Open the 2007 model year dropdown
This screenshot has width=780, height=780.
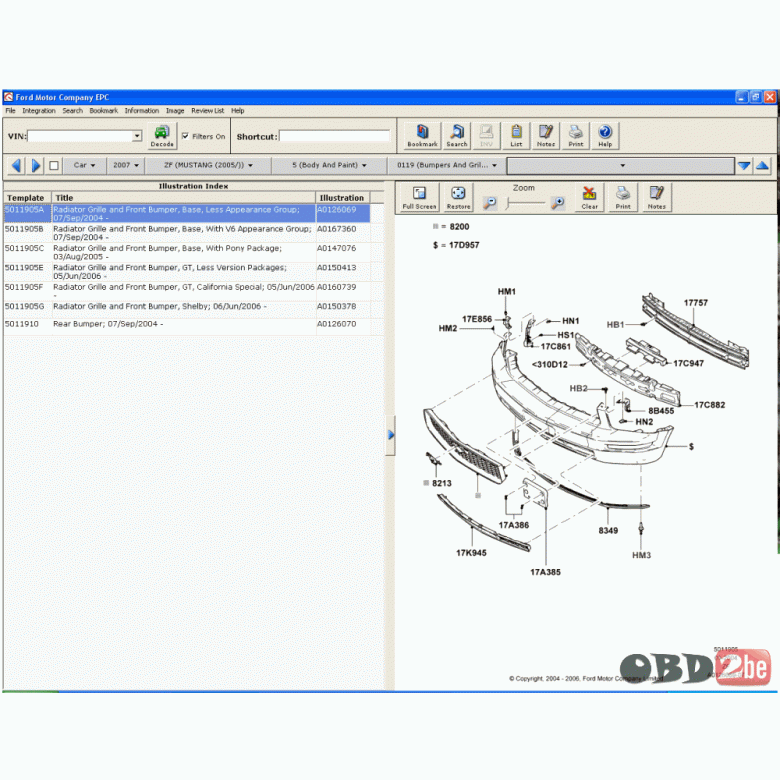coord(126,165)
